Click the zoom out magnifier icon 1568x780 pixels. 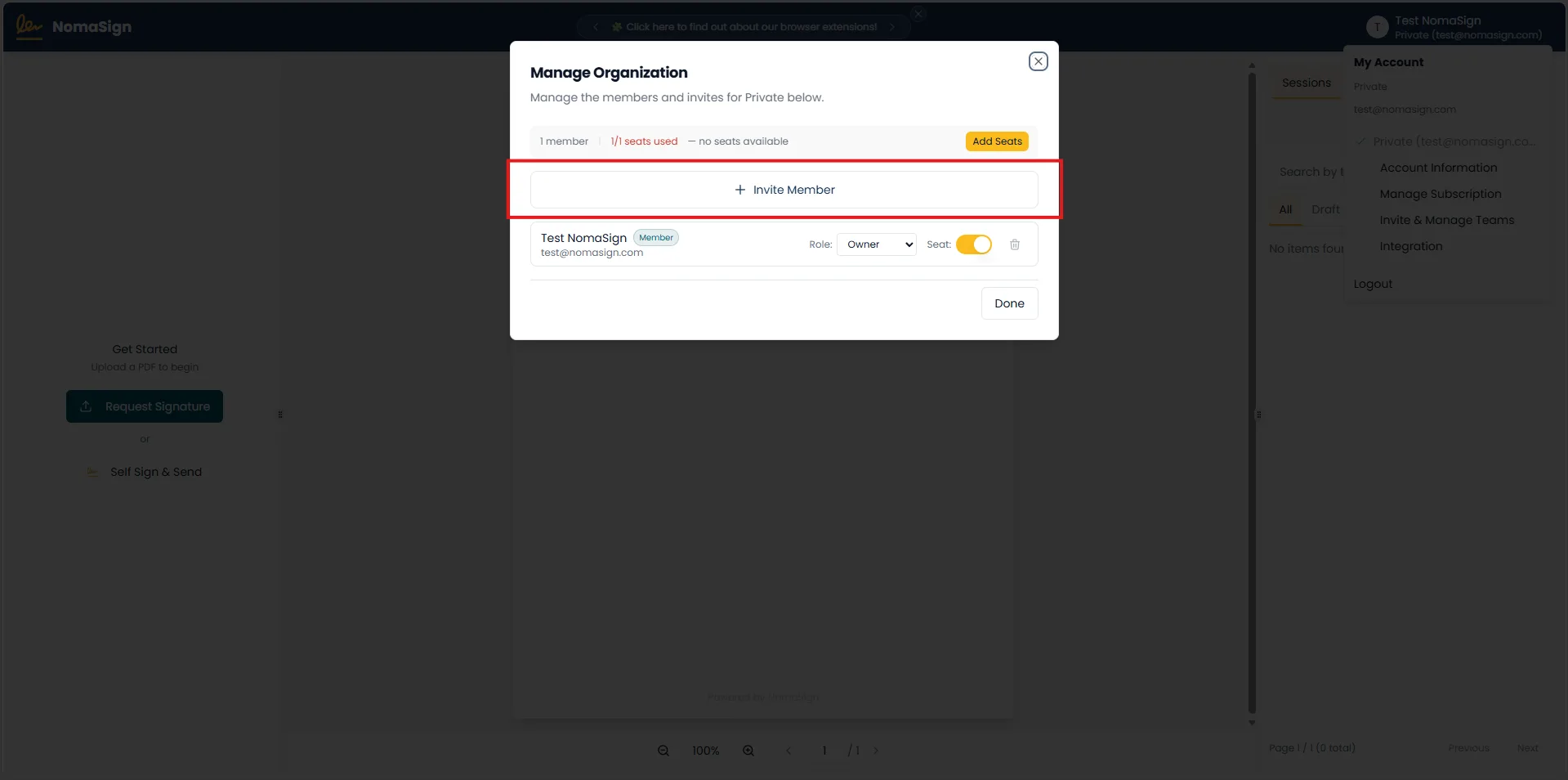(663, 751)
